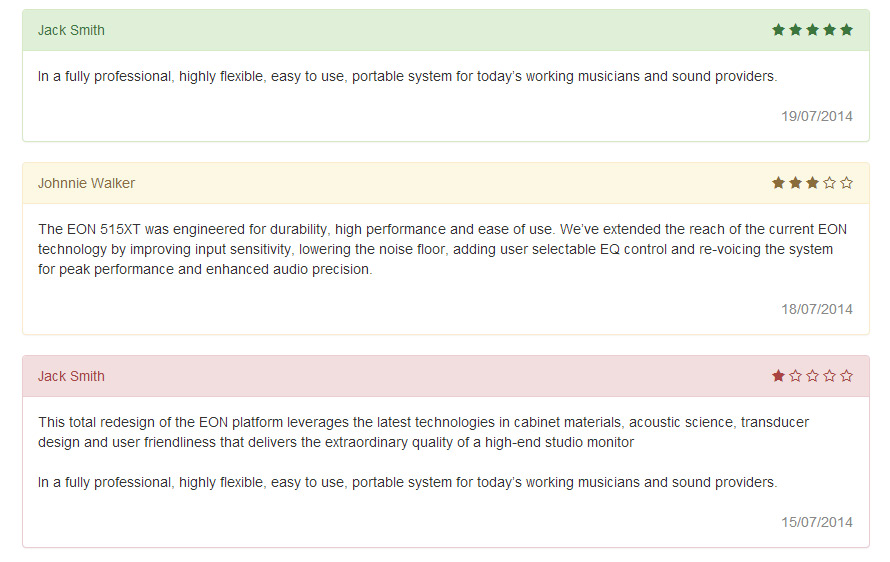Click the second star in the red review header
890x562 pixels.
pyautogui.click(x=796, y=376)
